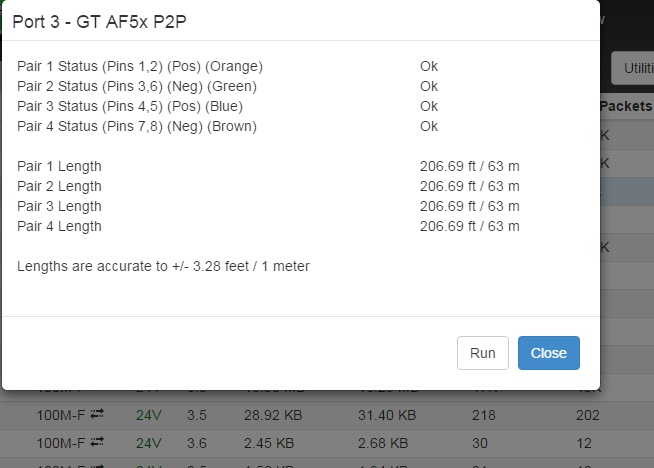Click the Pair 2 Status Ok value
Viewport: 654px width, 468px height.
[429, 86]
